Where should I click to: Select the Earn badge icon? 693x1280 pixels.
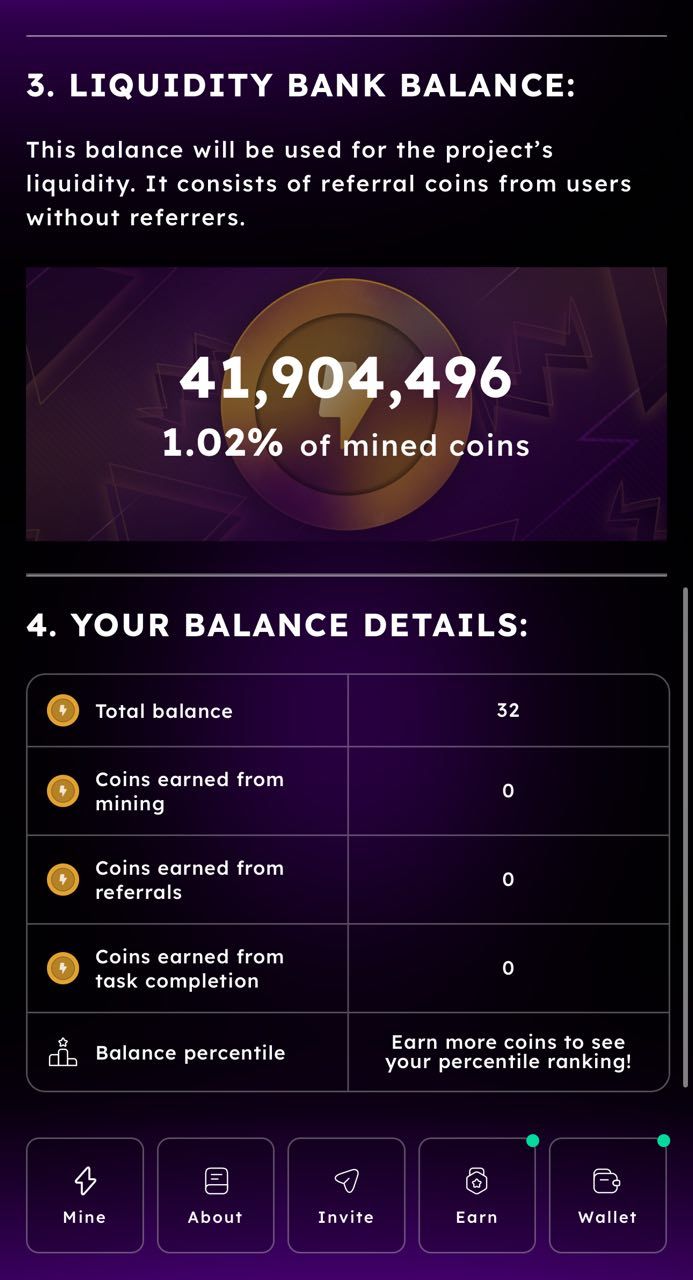477,1182
